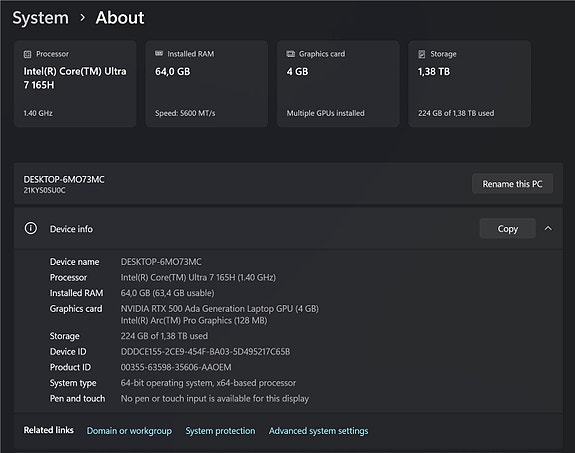Click the Installed RAM memory icon

(159, 54)
